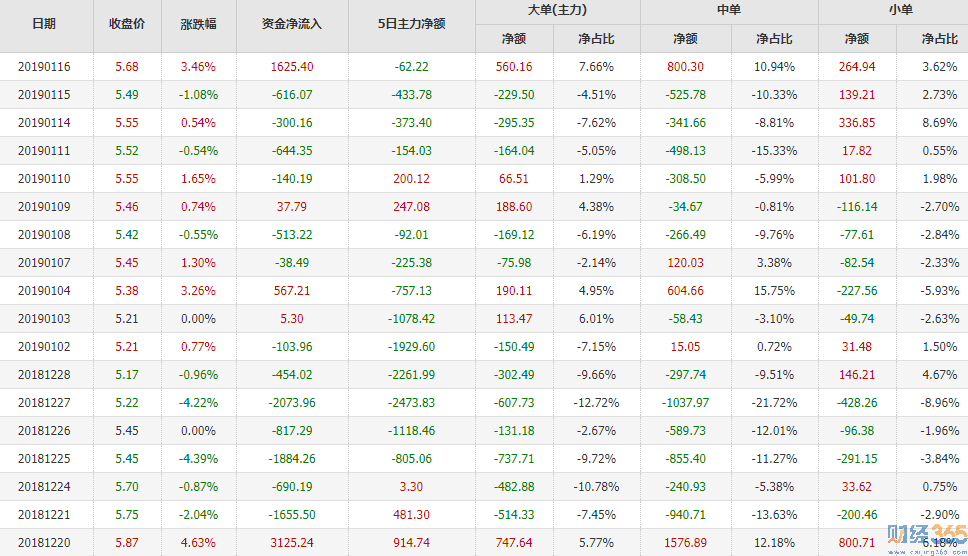Click medium order net value 1576.89
968x556 pixels.
[685, 543]
